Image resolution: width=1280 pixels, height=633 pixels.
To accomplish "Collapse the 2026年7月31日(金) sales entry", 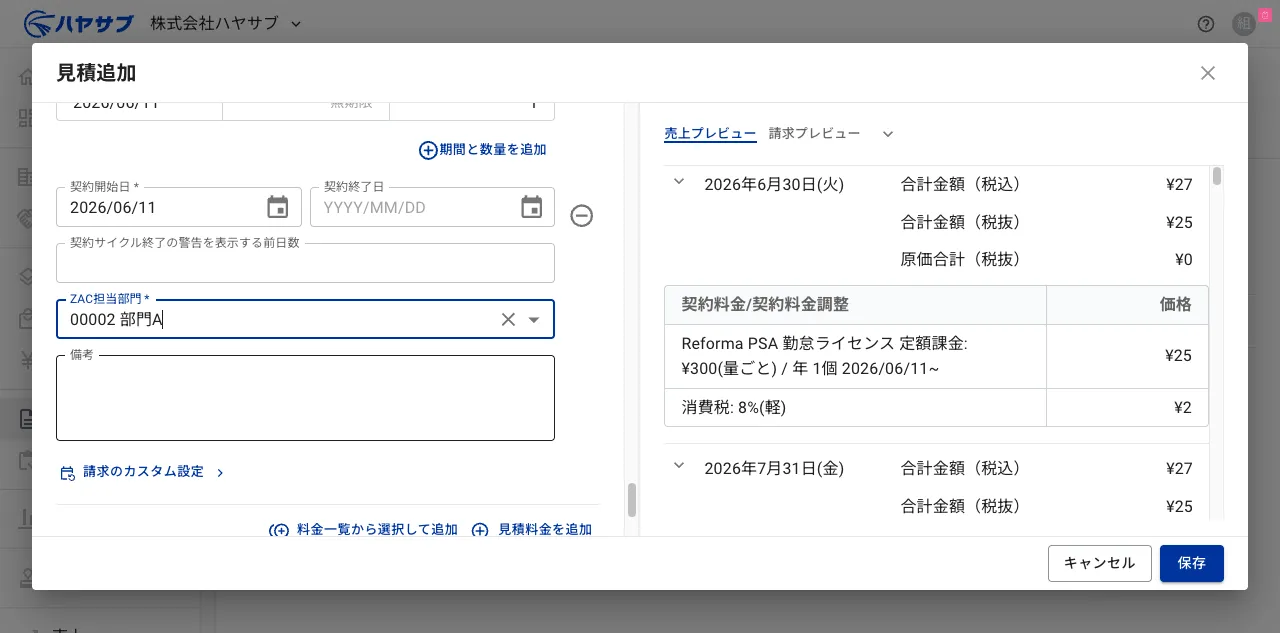I will tap(679, 466).
